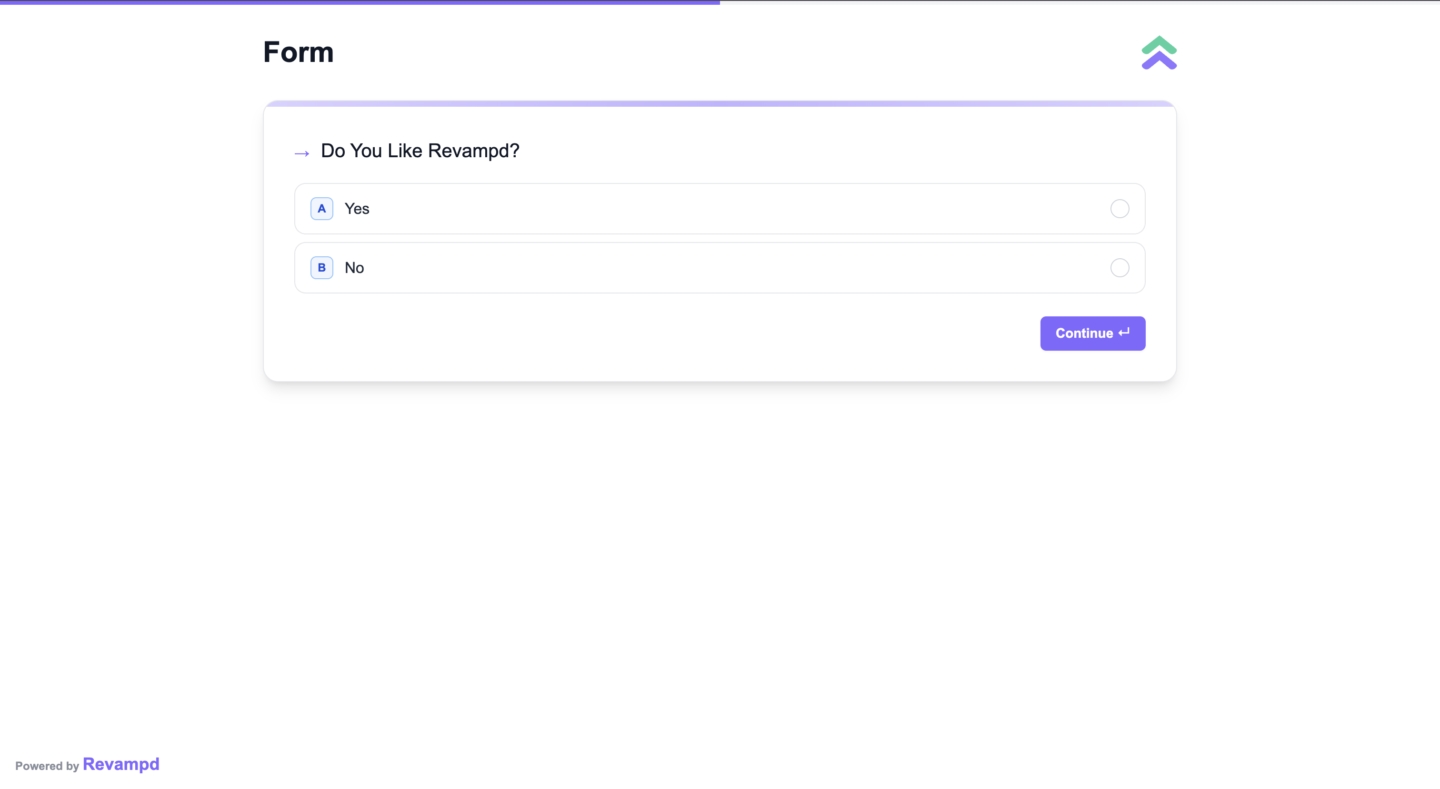
Task: Click the empty middle of the No option row
Action: pyautogui.click(x=720, y=267)
